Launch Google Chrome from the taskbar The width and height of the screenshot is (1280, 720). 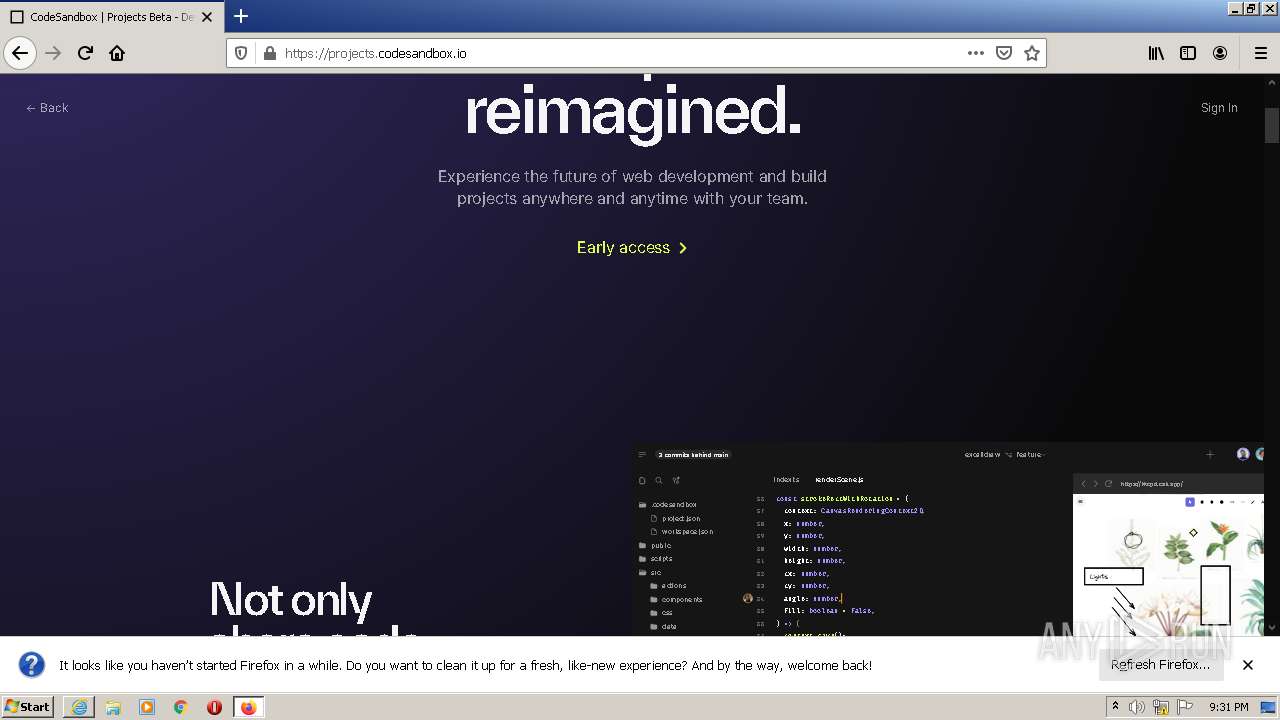[x=181, y=707]
